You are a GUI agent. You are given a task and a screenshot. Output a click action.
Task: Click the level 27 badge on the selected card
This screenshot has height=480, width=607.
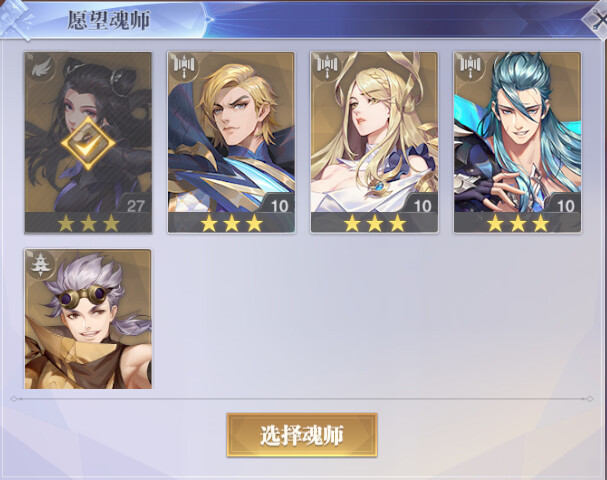click(135, 205)
